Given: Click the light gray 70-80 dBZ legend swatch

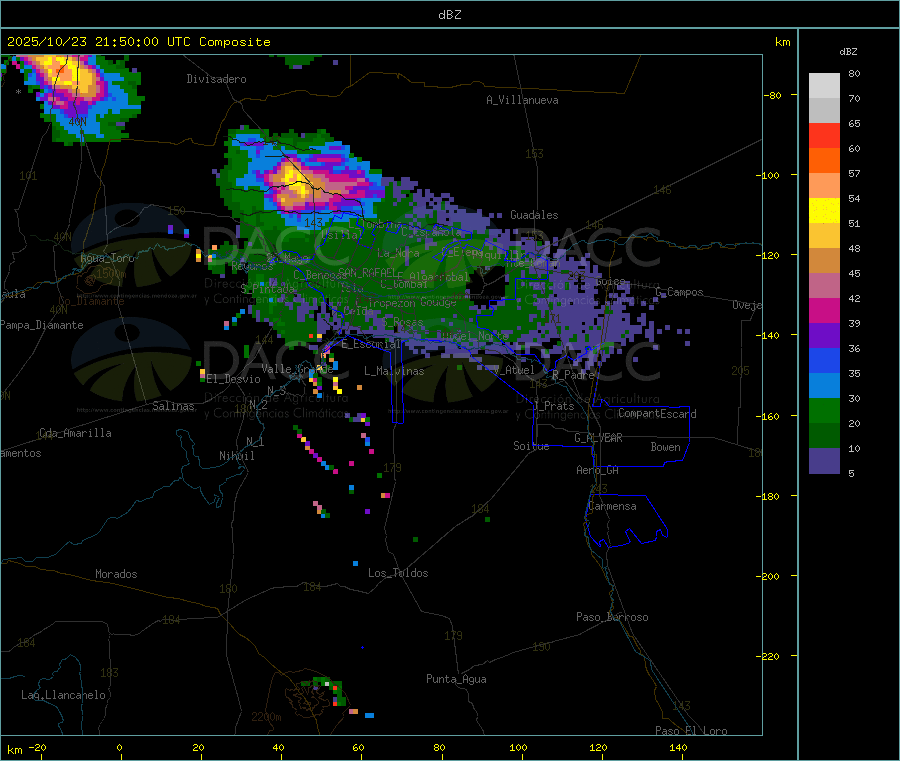Looking at the screenshot, I should [824, 86].
